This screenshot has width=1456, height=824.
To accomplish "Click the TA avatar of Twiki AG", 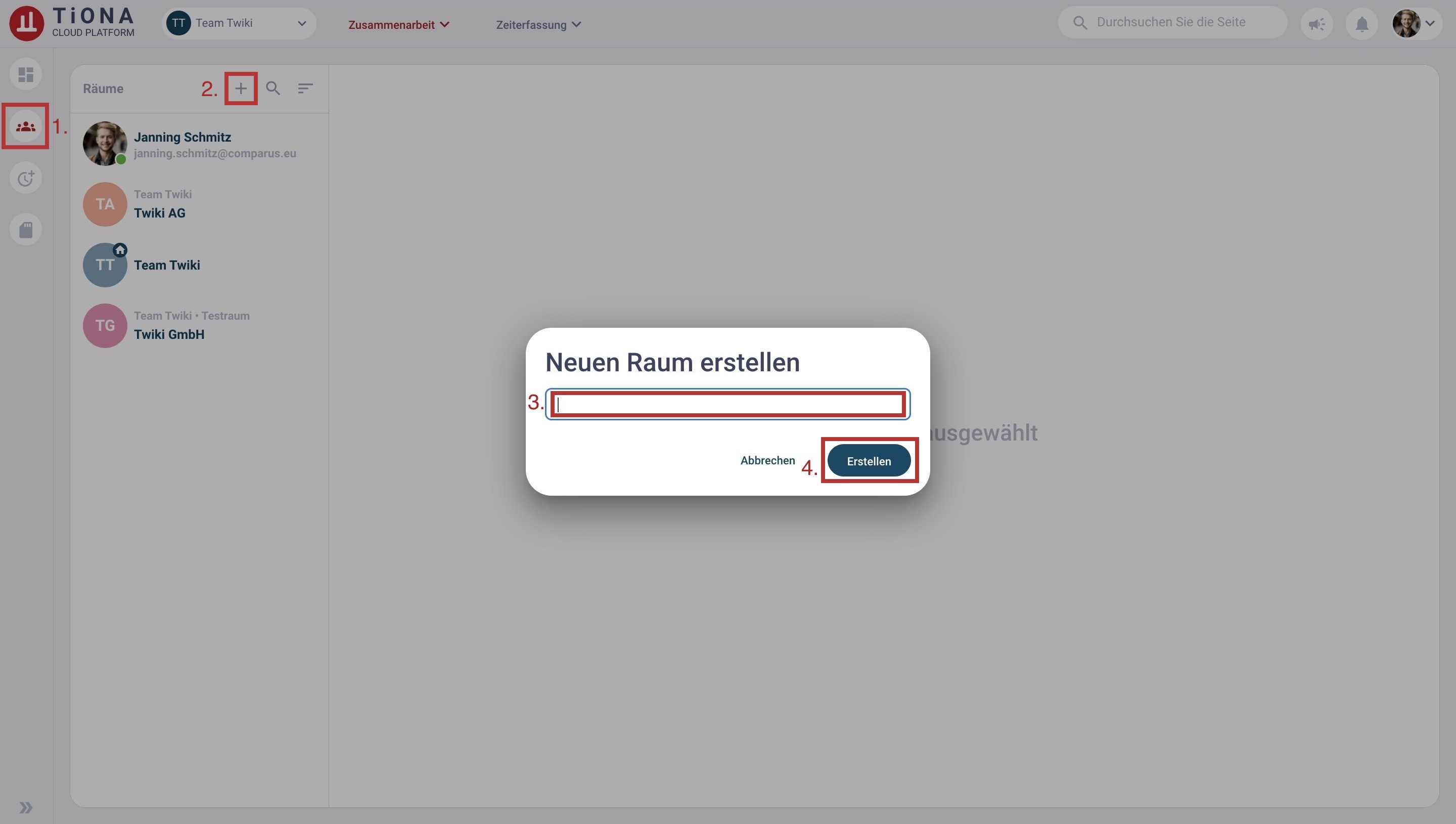I will 105,204.
